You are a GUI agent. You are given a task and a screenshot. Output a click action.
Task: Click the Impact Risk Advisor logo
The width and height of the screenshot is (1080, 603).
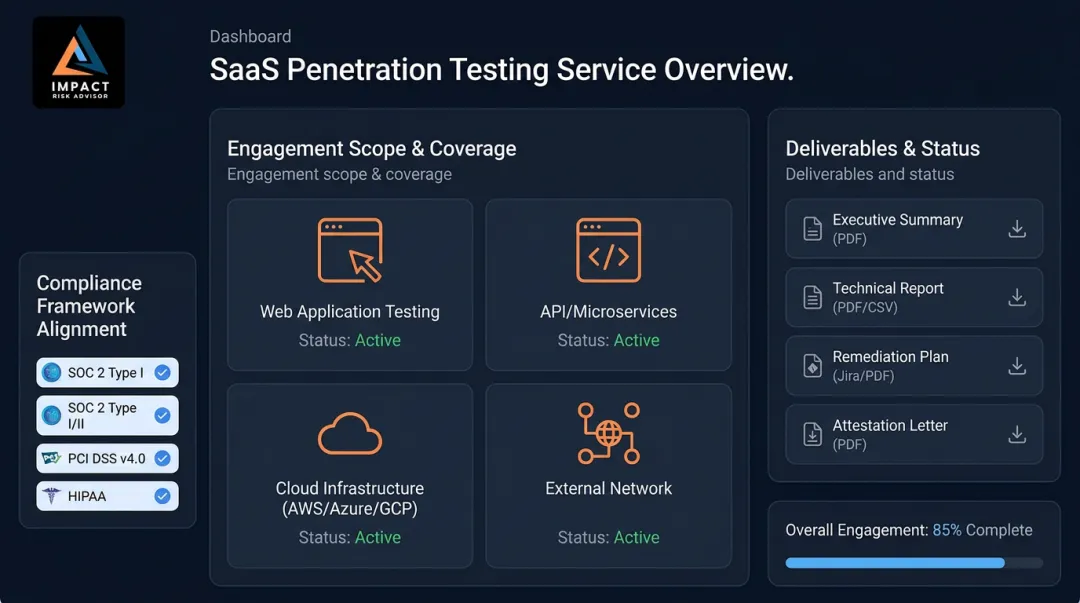click(x=79, y=63)
